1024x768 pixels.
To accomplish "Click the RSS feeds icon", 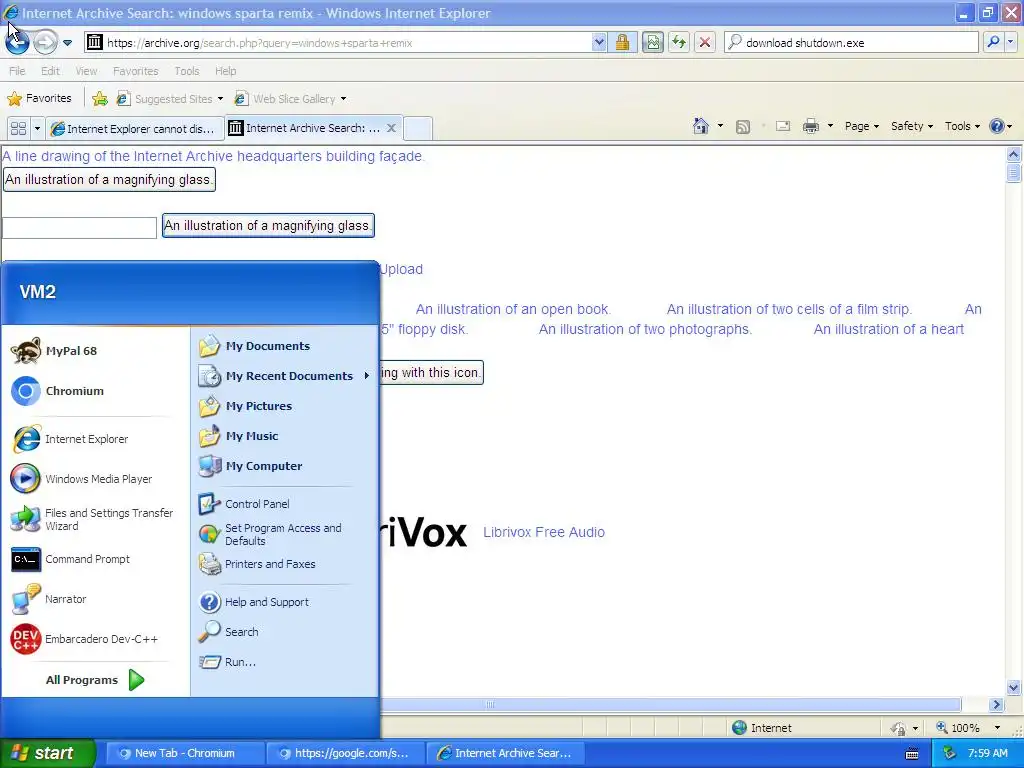I will [743, 127].
